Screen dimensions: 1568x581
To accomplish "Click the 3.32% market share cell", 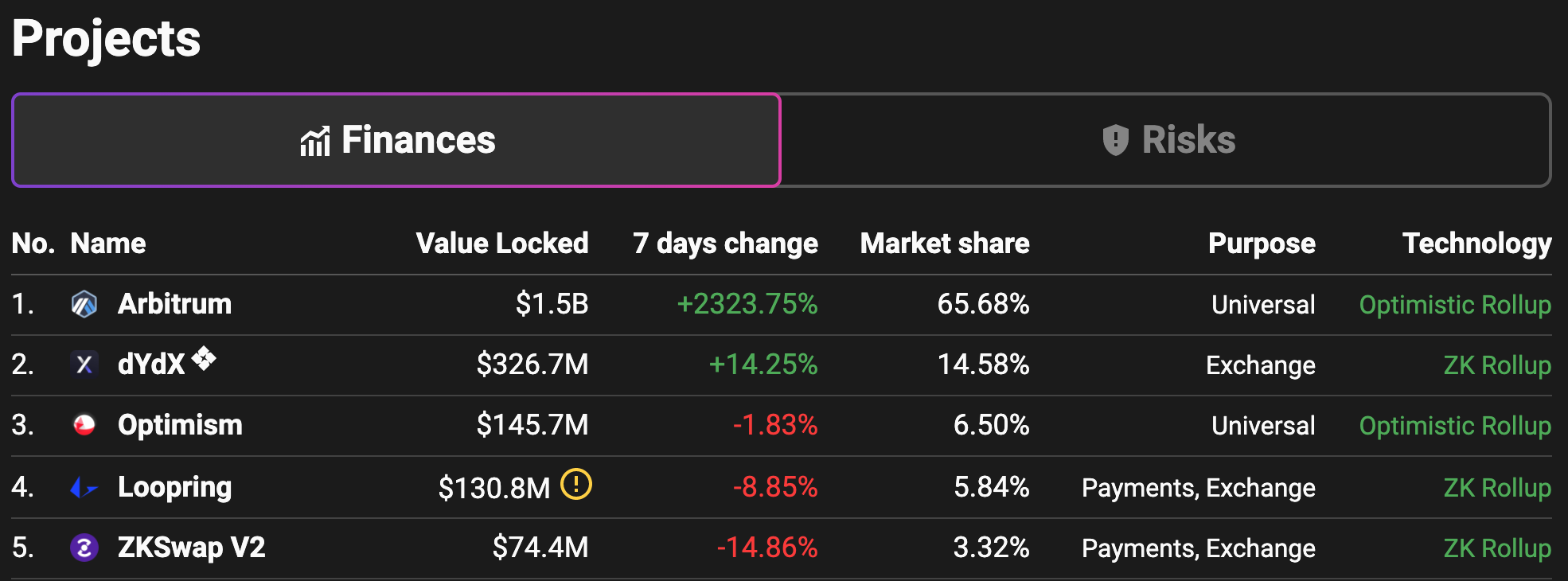I will tap(991, 548).
